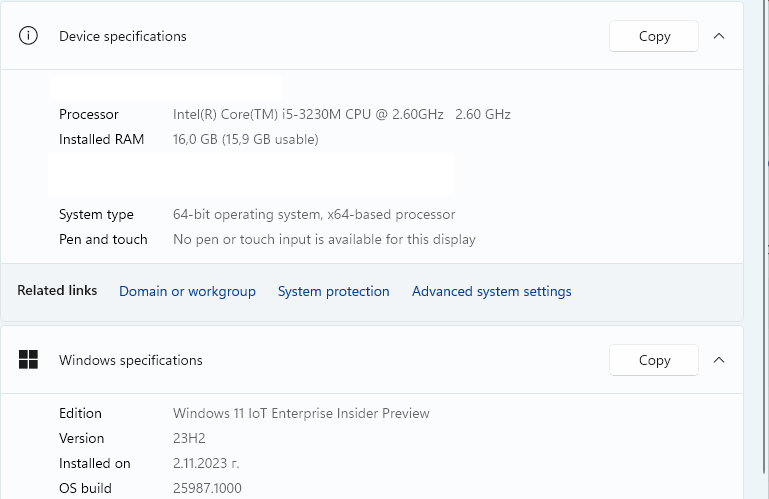Click the Version label
The image size is (769, 499).
click(x=81, y=438)
